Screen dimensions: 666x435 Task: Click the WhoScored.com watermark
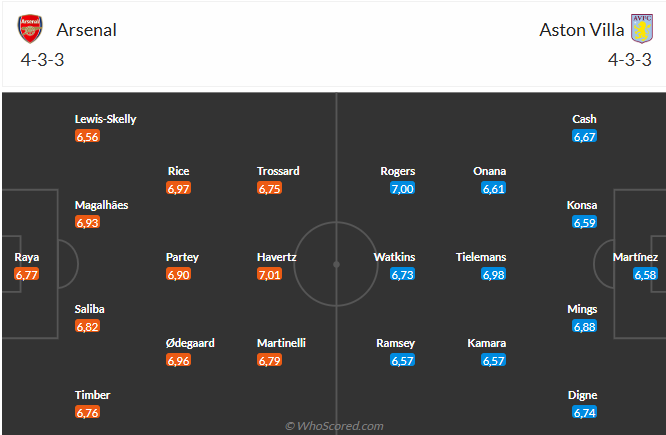[x=334, y=426]
